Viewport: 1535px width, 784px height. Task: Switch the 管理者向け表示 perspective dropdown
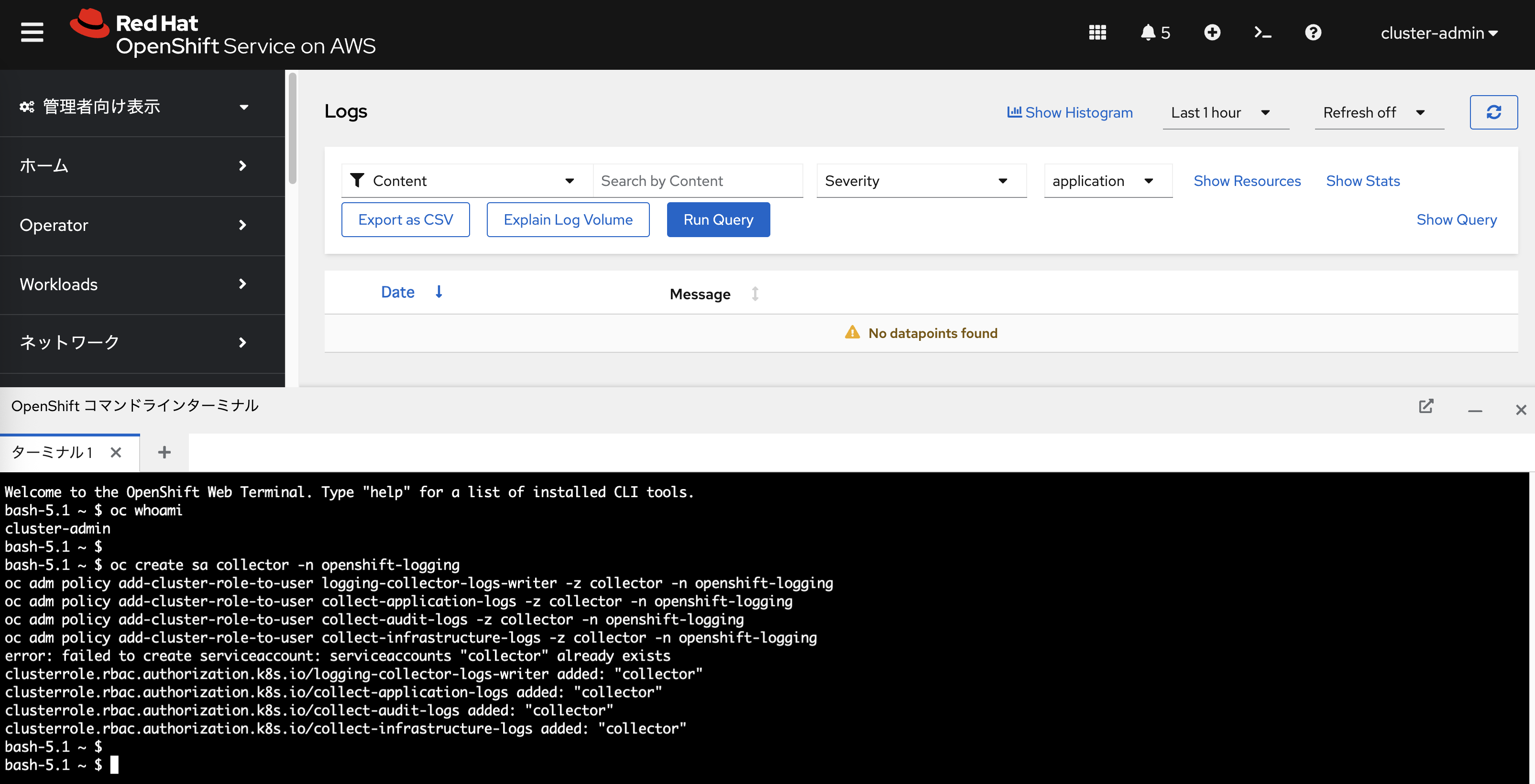(134, 107)
